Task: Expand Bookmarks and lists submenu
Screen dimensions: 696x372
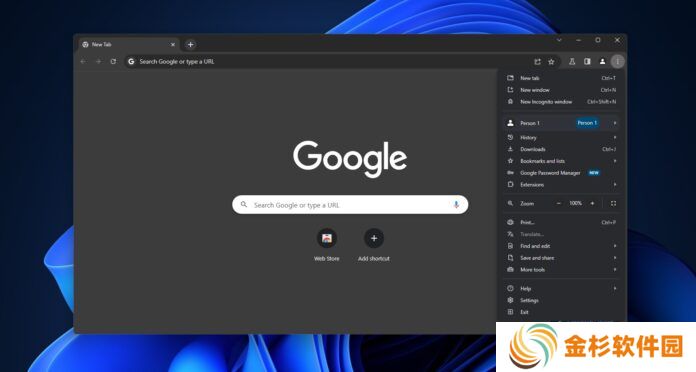Action: (x=562, y=161)
